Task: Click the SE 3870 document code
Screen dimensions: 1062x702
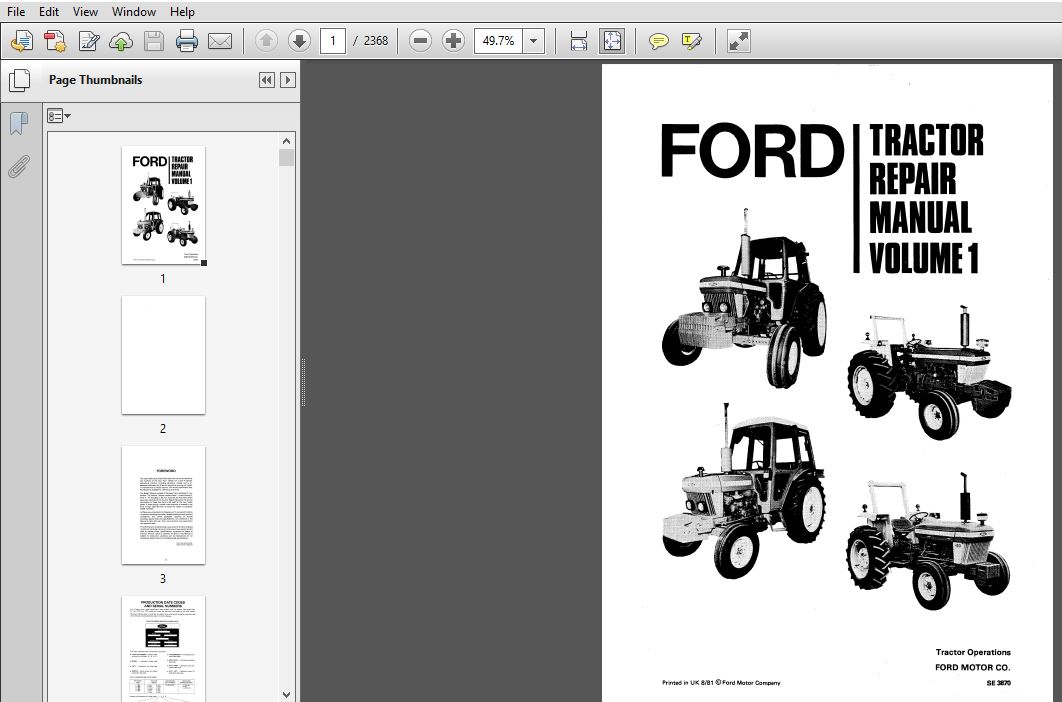Action: tap(999, 683)
